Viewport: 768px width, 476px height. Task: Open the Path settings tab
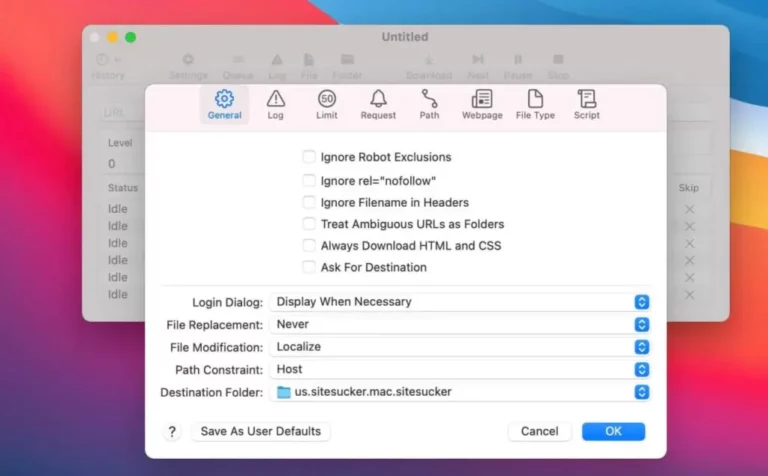[x=430, y=105]
